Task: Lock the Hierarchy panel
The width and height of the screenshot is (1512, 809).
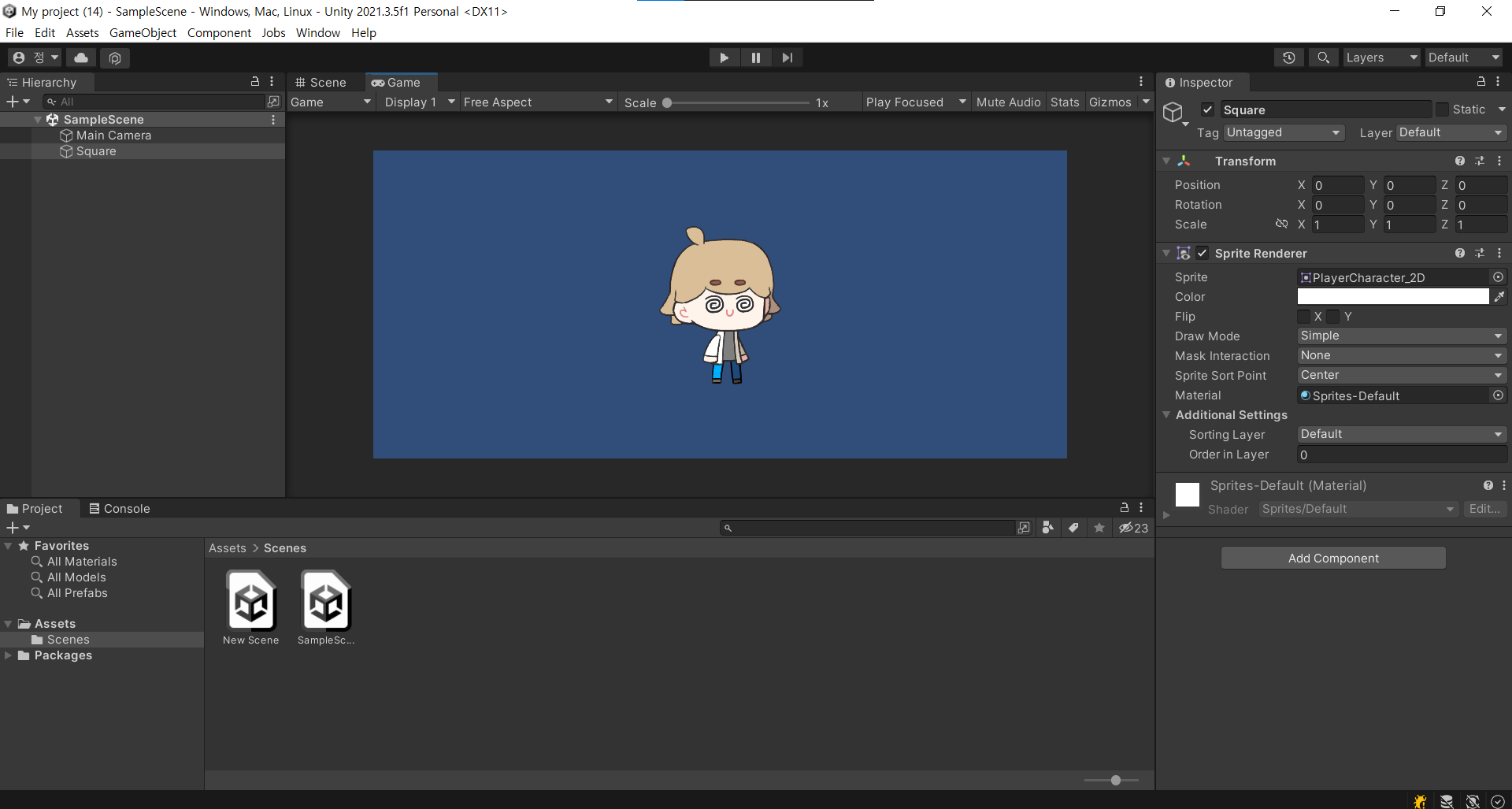Action: pos(255,82)
